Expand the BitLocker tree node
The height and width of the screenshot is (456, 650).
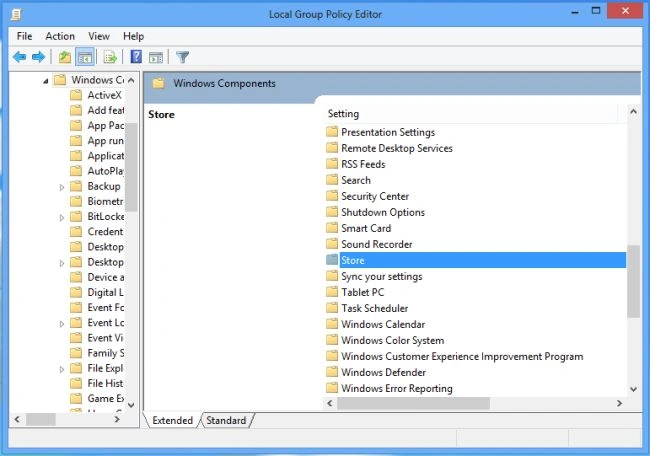coord(62,218)
